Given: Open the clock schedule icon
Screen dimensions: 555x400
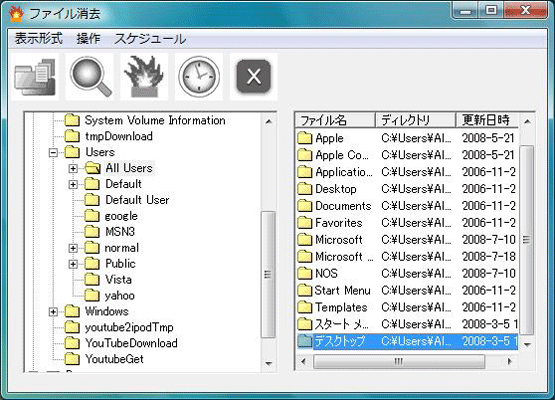Looking at the screenshot, I should point(199,77).
